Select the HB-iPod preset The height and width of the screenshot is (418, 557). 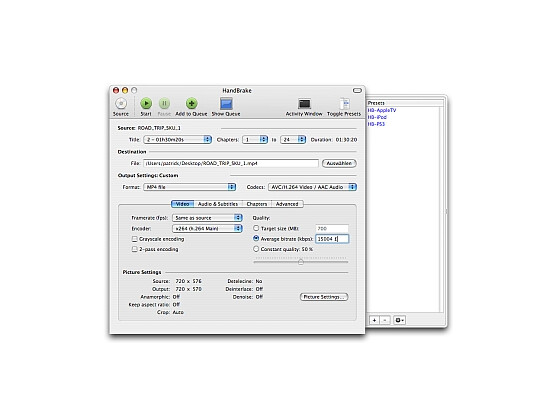377,117
